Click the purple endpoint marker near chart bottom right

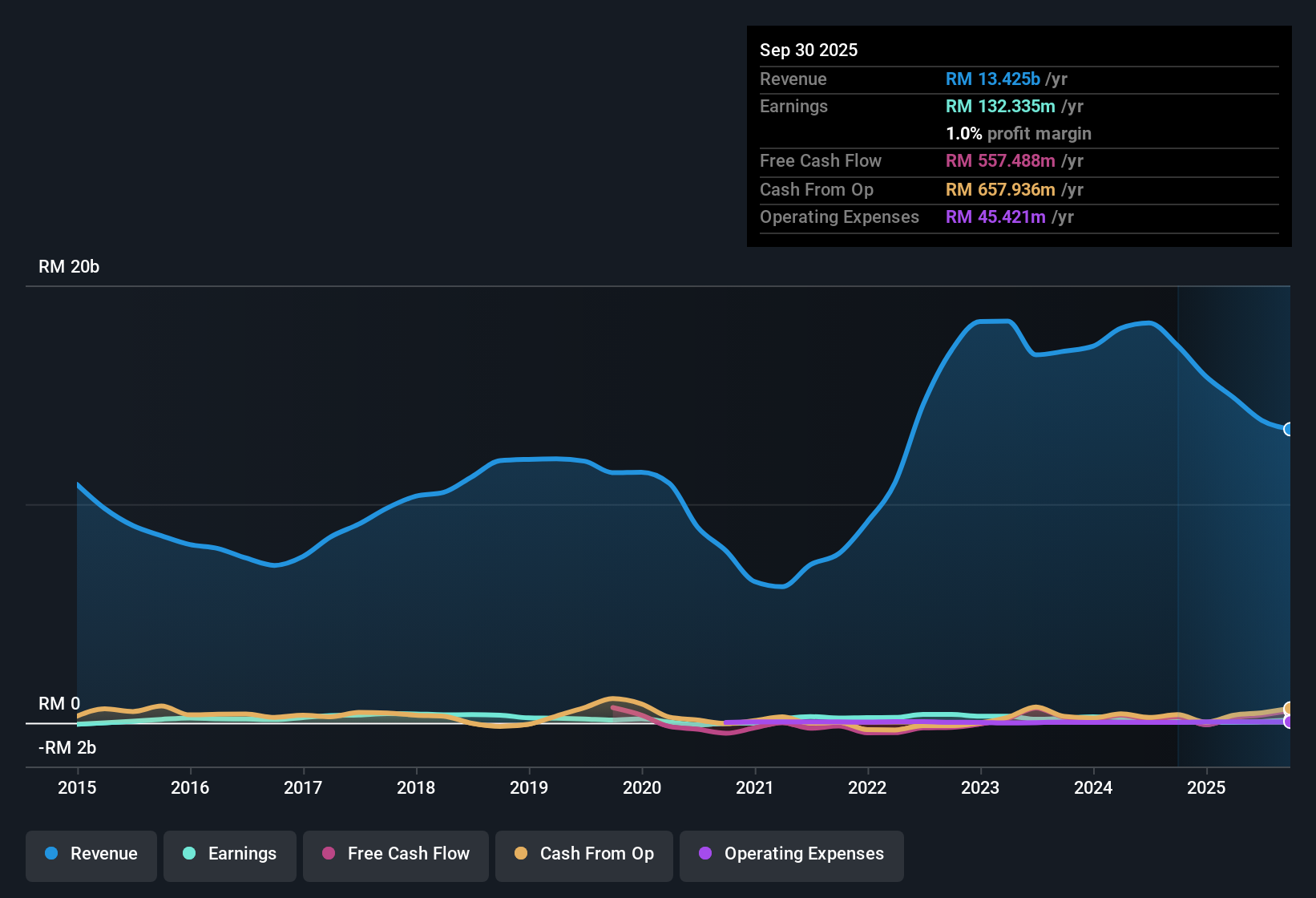pos(1289,722)
